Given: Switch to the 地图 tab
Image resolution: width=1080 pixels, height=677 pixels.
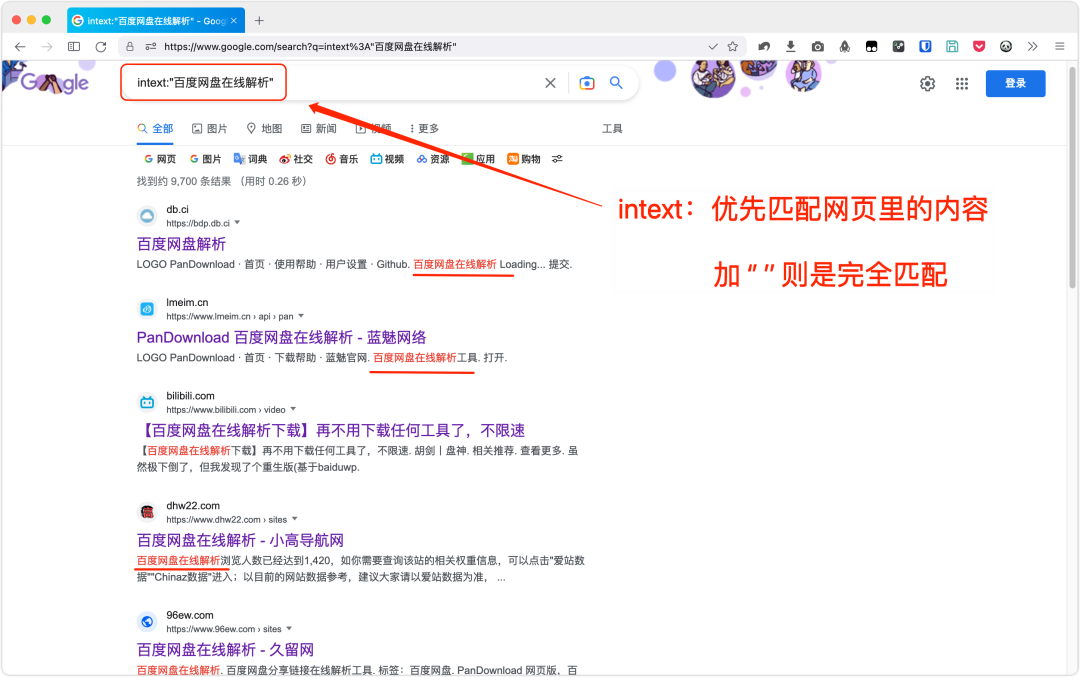Looking at the screenshot, I should [x=264, y=129].
